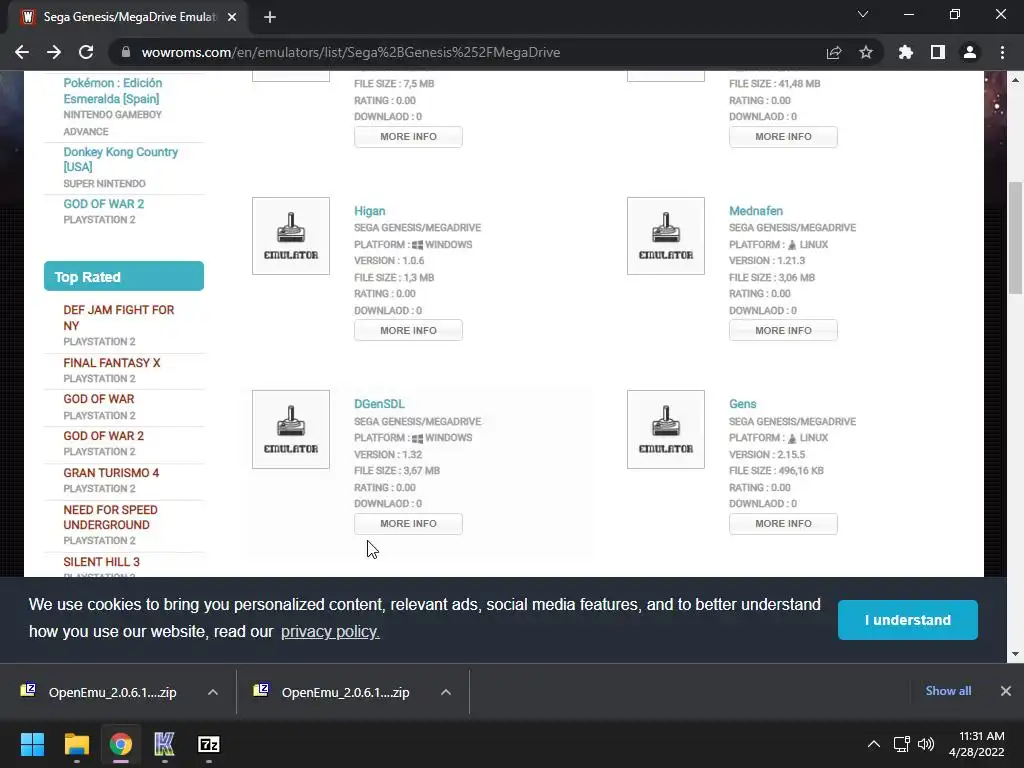Open 7-Zip app from taskbar
This screenshot has width=1024, height=768.
208,744
